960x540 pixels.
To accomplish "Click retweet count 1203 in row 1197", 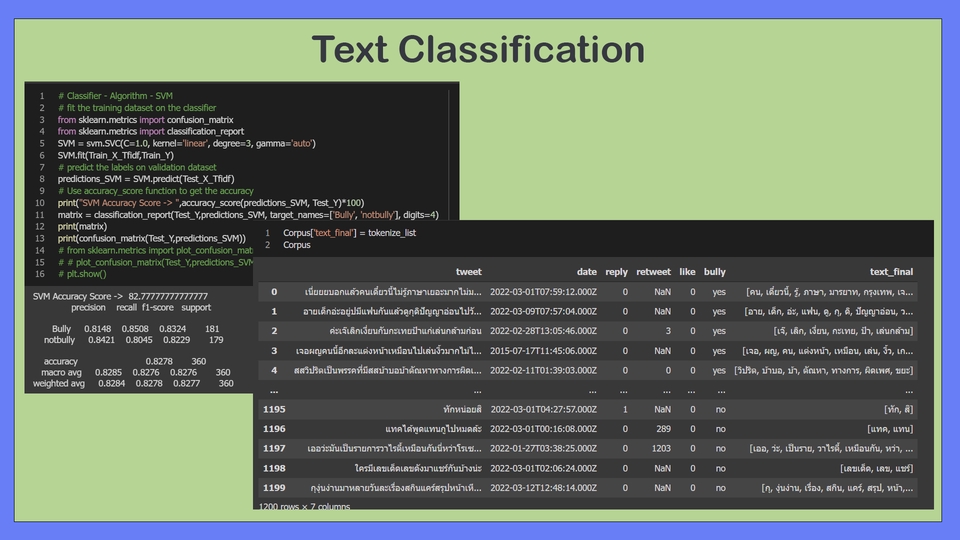I will pyautogui.click(x=661, y=449).
